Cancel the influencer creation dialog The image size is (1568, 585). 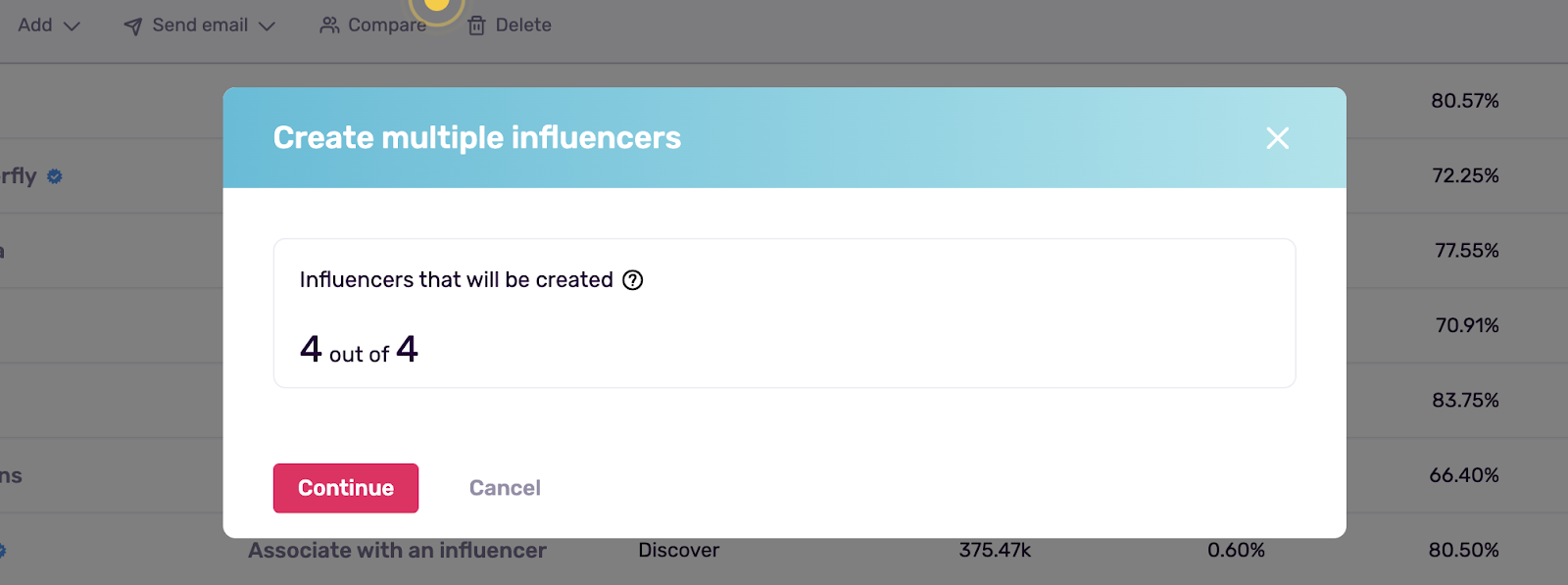coord(505,488)
